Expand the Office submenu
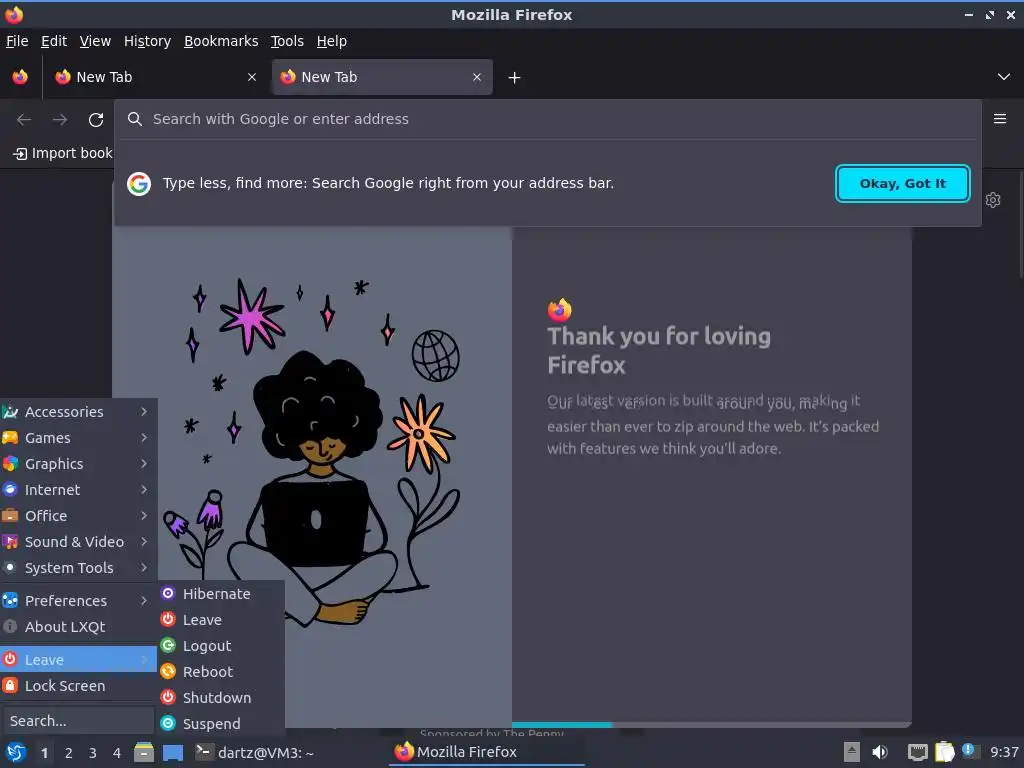Screen dimensions: 1024x768 (78, 516)
